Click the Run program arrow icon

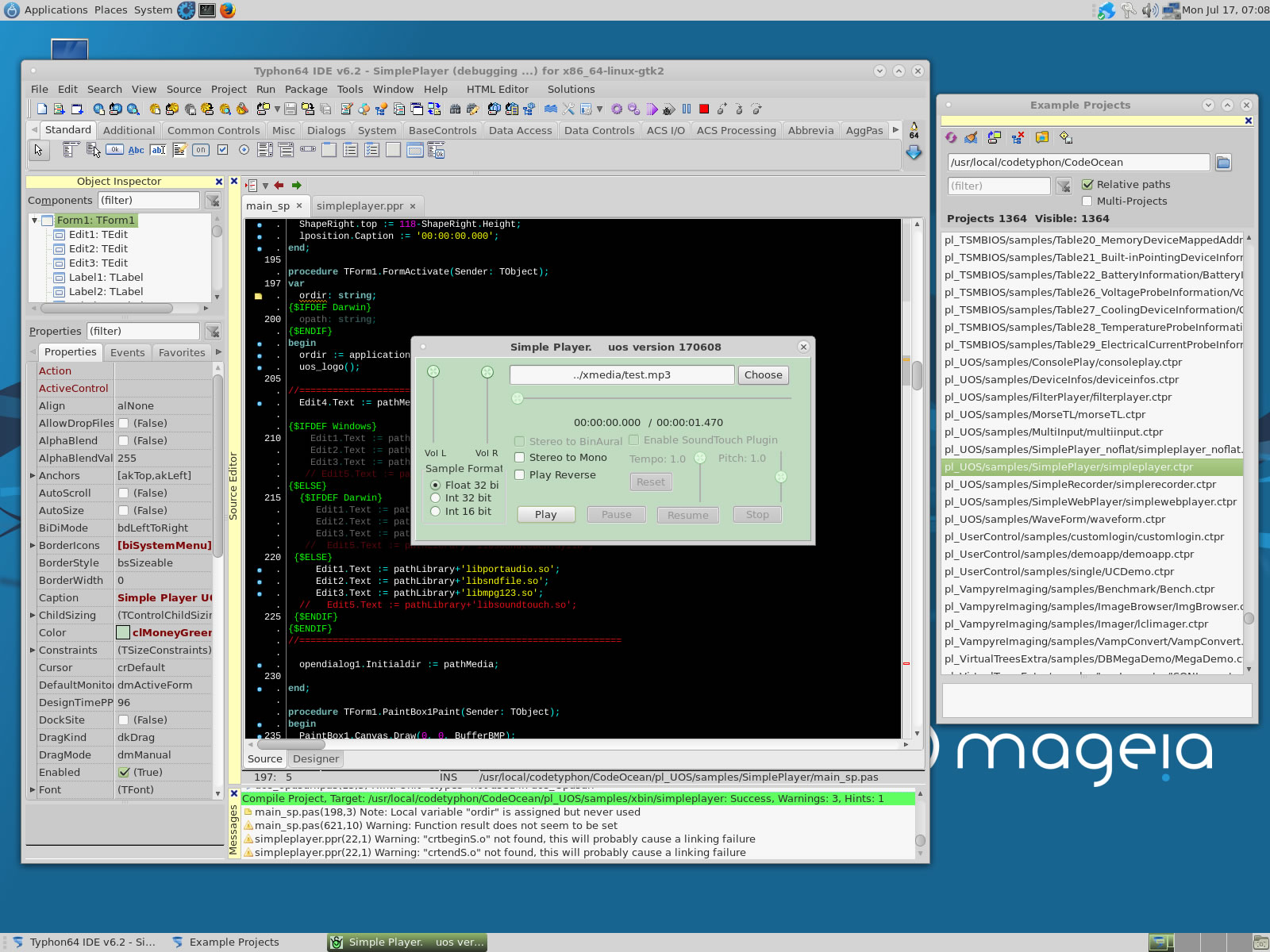click(x=652, y=109)
